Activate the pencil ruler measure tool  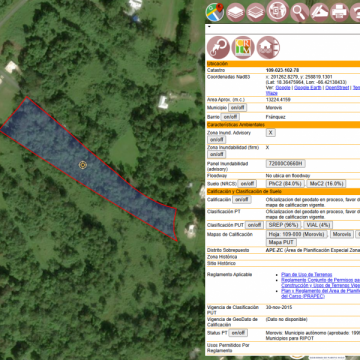pyautogui.click(x=319, y=13)
